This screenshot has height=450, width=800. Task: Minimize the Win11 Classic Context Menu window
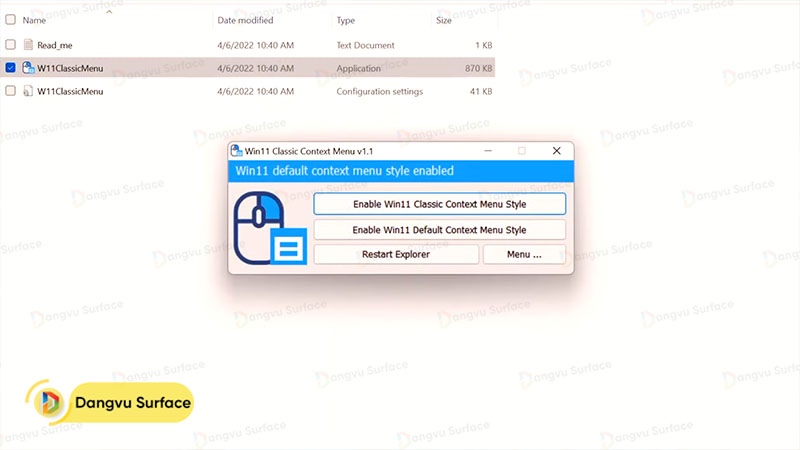(488, 151)
